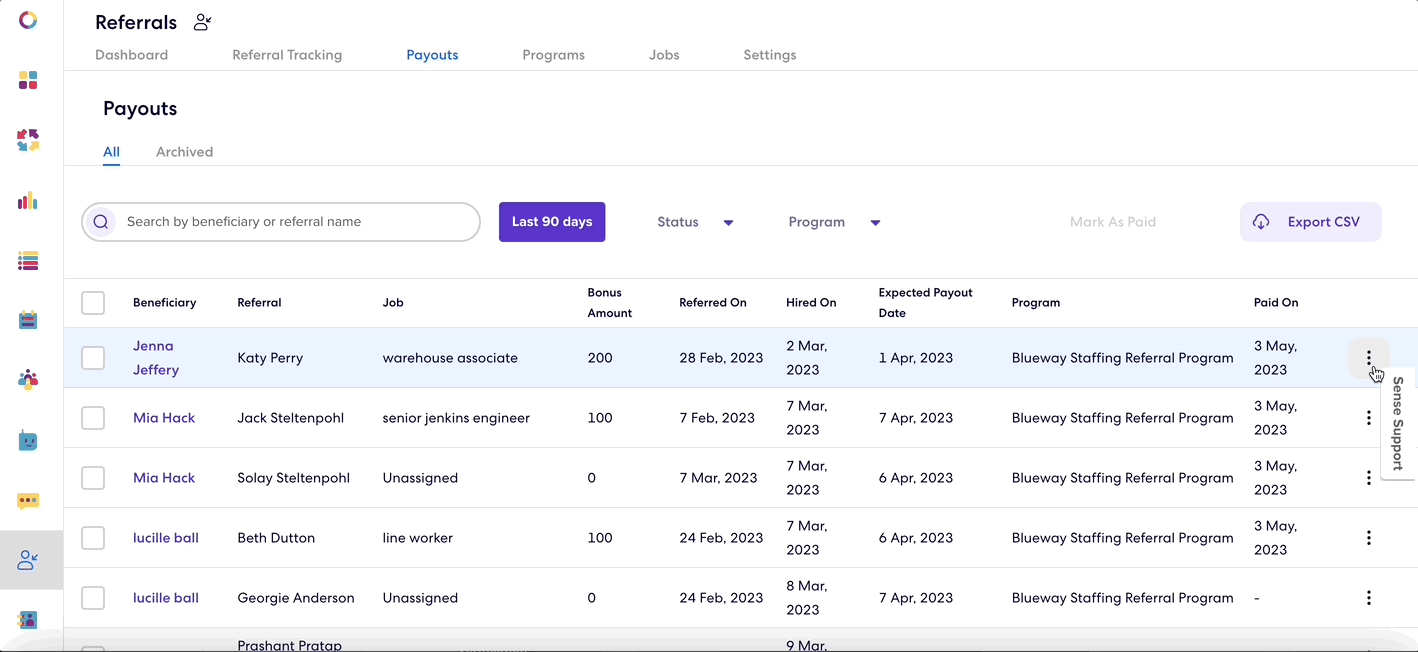
Task: Click the beneficiary or referral search field
Action: click(x=281, y=222)
